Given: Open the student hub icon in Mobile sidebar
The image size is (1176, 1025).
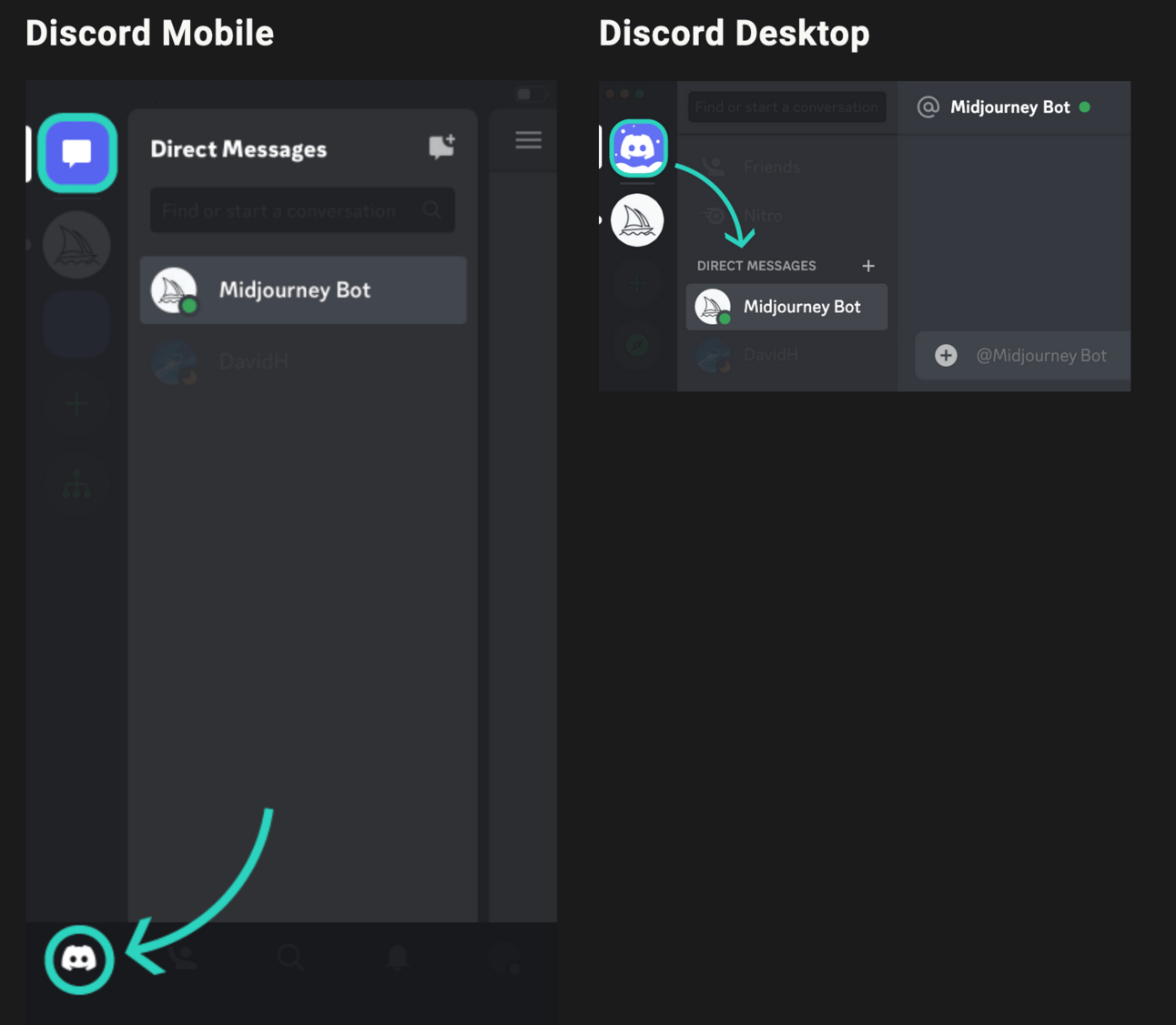Looking at the screenshot, I should 76,483.
